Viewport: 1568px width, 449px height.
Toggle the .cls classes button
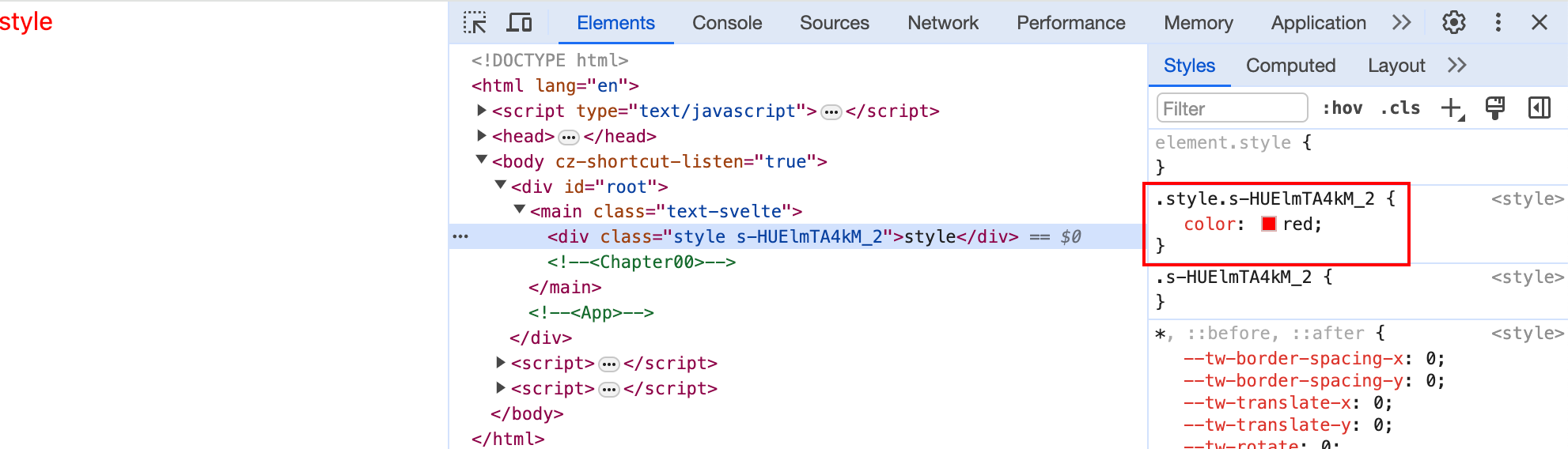pos(1400,108)
